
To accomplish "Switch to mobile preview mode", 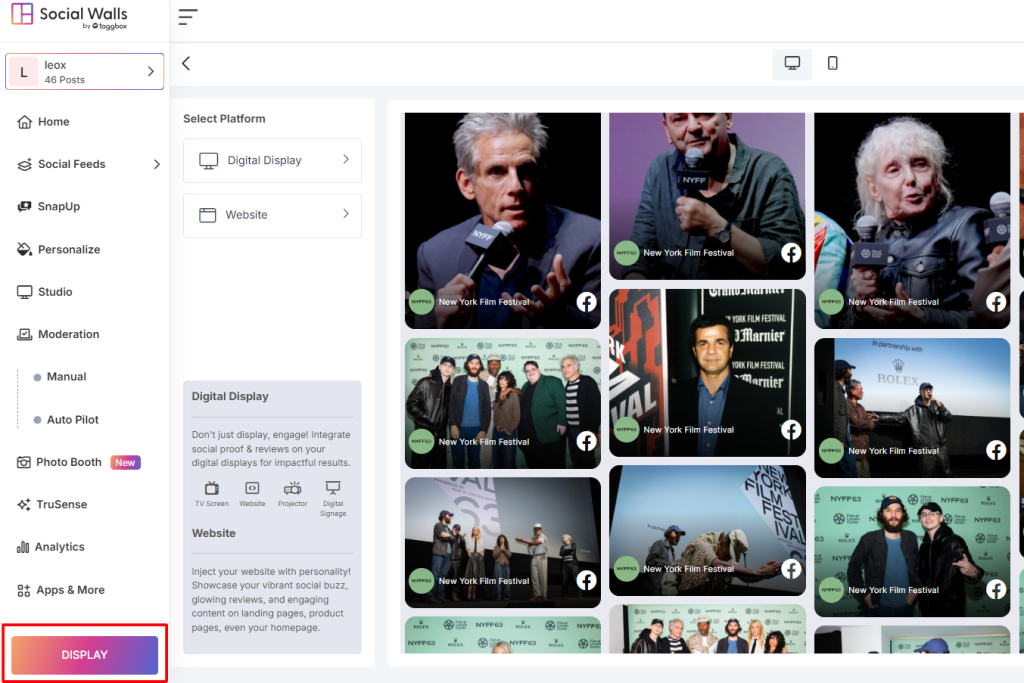I will [832, 63].
